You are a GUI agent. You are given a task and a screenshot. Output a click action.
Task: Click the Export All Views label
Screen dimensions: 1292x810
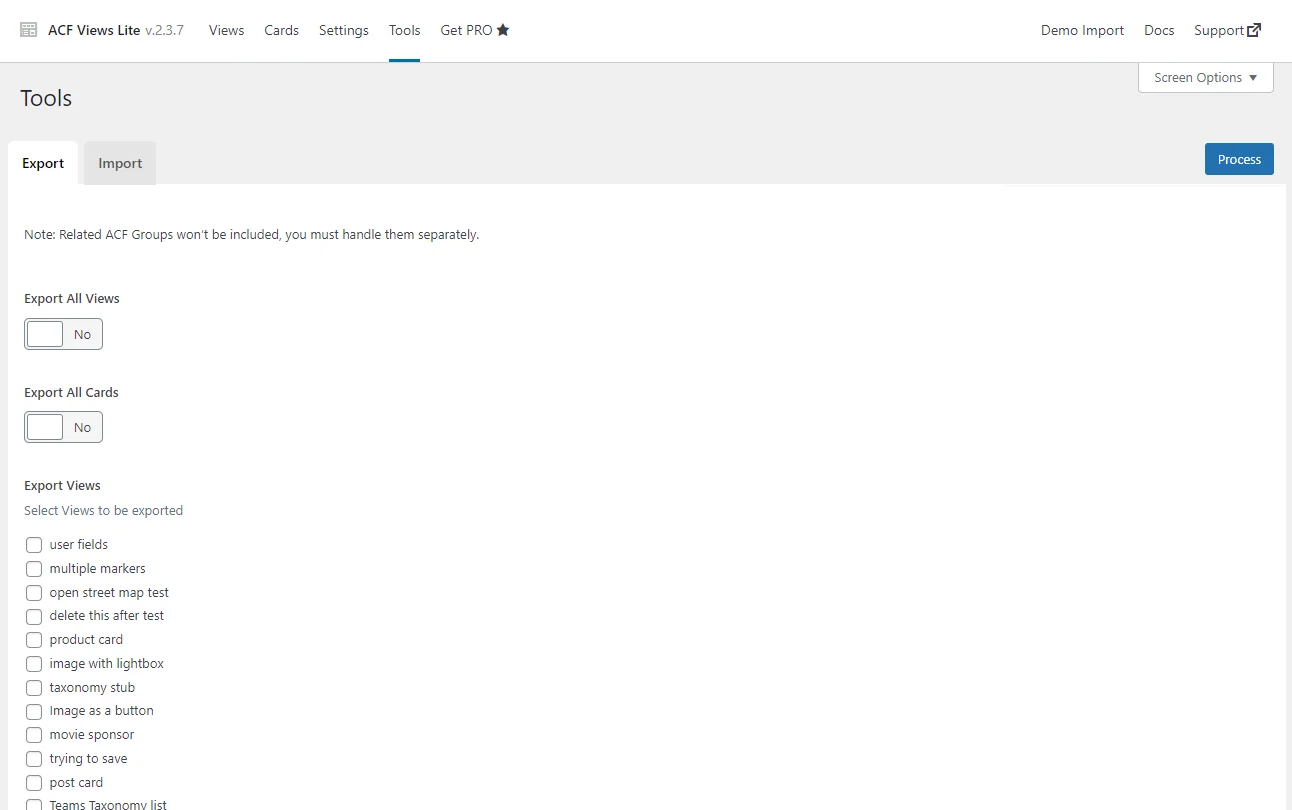pyautogui.click(x=72, y=298)
